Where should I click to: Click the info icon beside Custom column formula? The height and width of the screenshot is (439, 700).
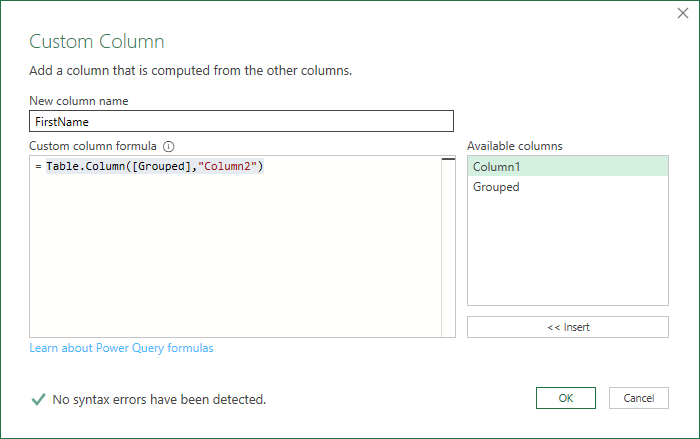pyautogui.click(x=169, y=146)
